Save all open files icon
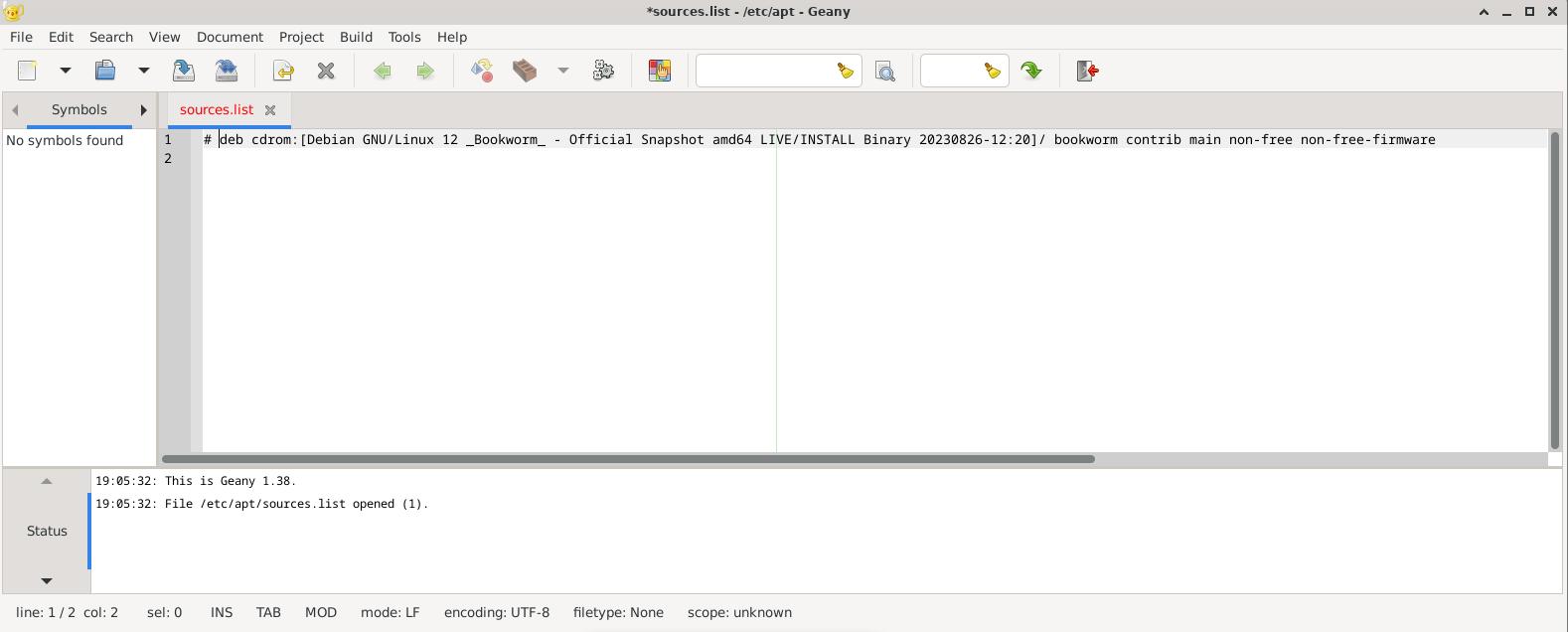1568x632 pixels. point(227,71)
